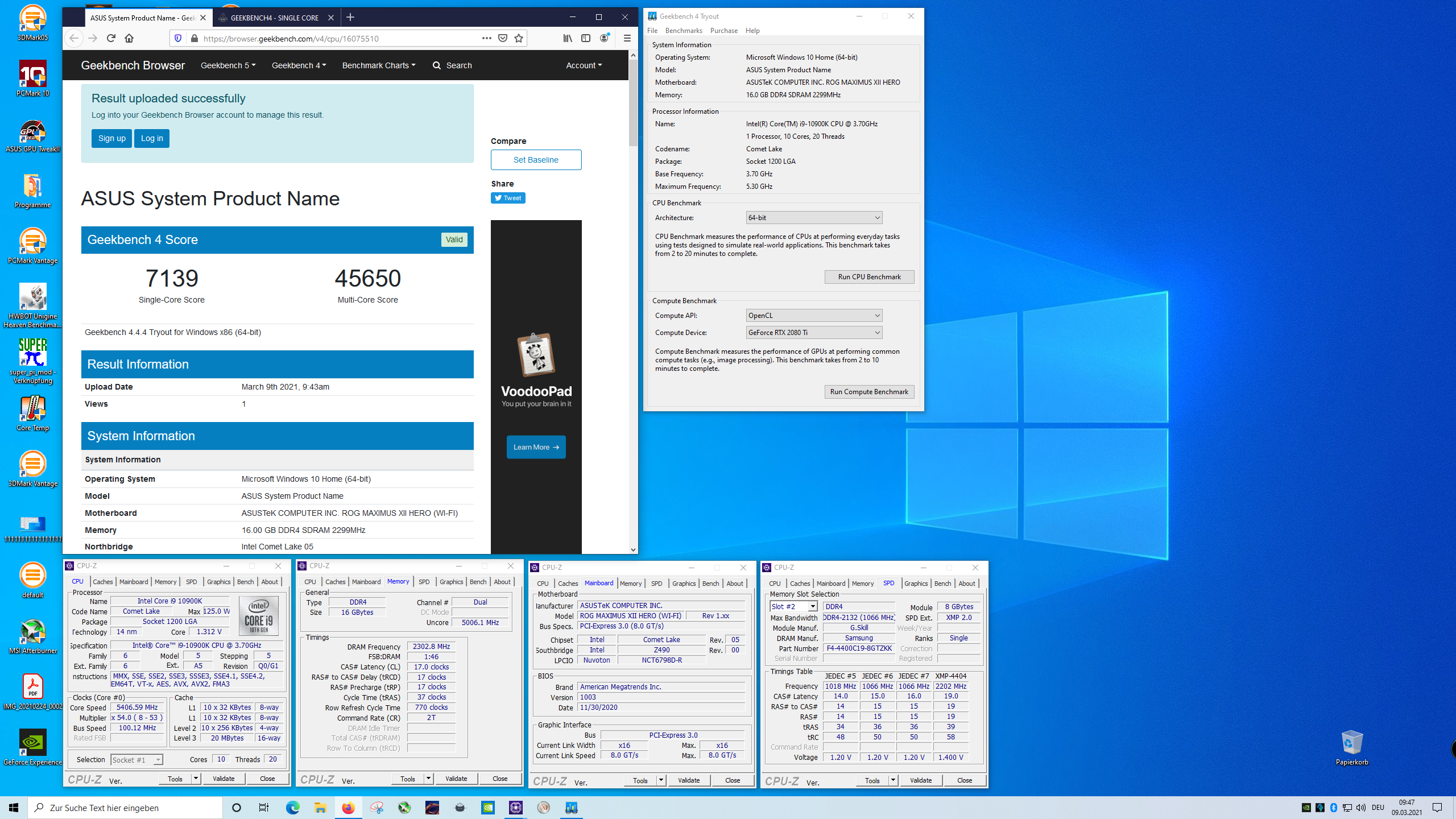Switch to Caches tab in first CPU-Z window

(x=103, y=582)
